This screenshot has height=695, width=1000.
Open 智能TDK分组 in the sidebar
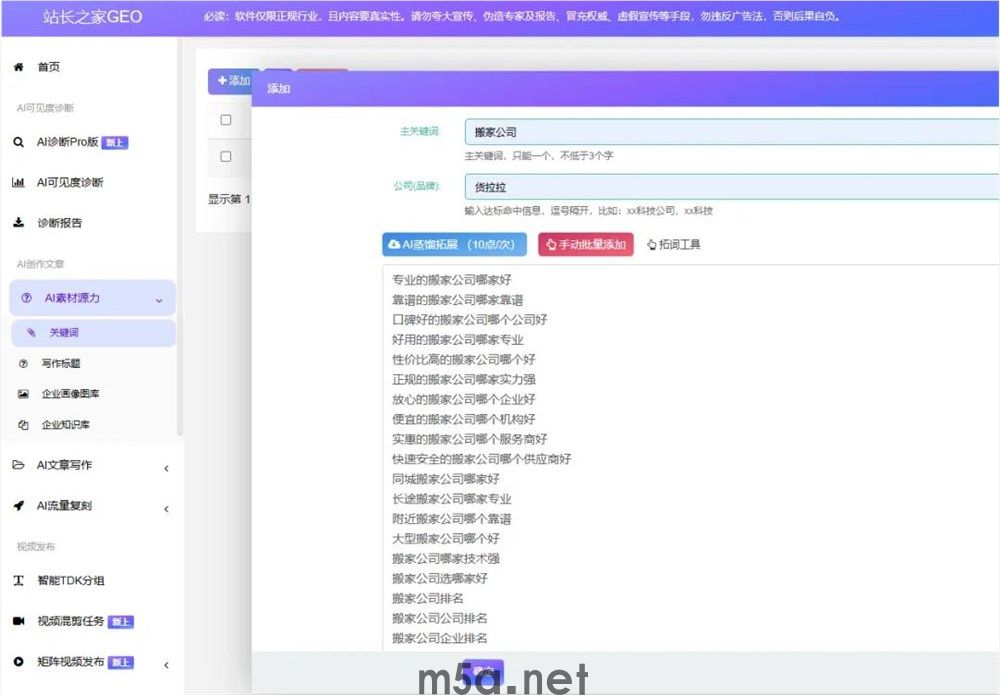(x=71, y=580)
